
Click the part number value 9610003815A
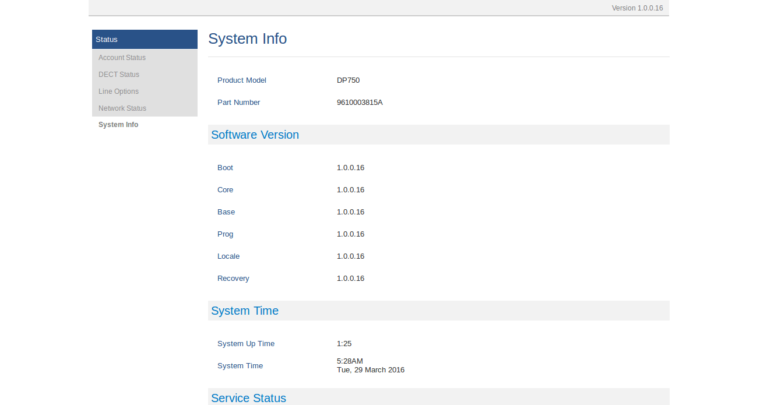(359, 102)
